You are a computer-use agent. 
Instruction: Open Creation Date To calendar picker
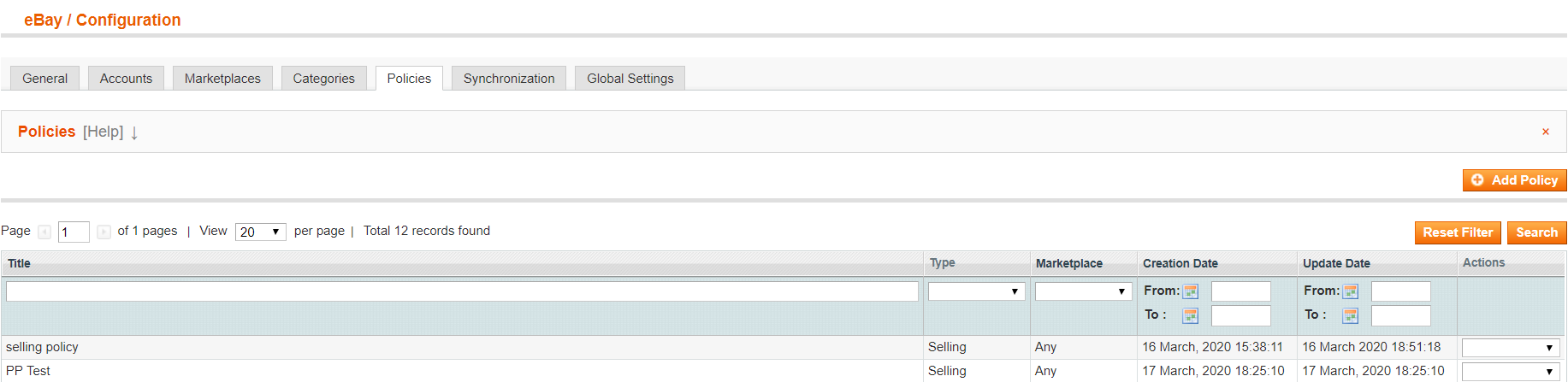[x=1190, y=315]
